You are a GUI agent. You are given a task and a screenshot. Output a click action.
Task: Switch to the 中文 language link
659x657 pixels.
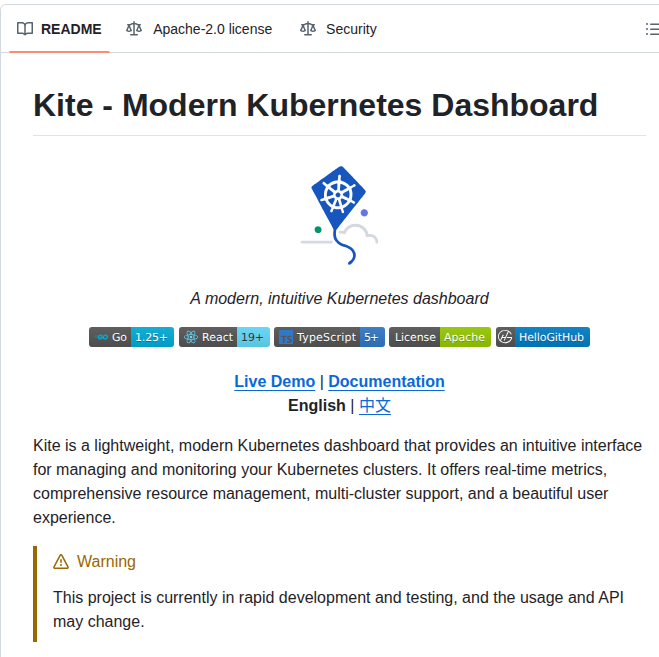pyautogui.click(x=375, y=405)
